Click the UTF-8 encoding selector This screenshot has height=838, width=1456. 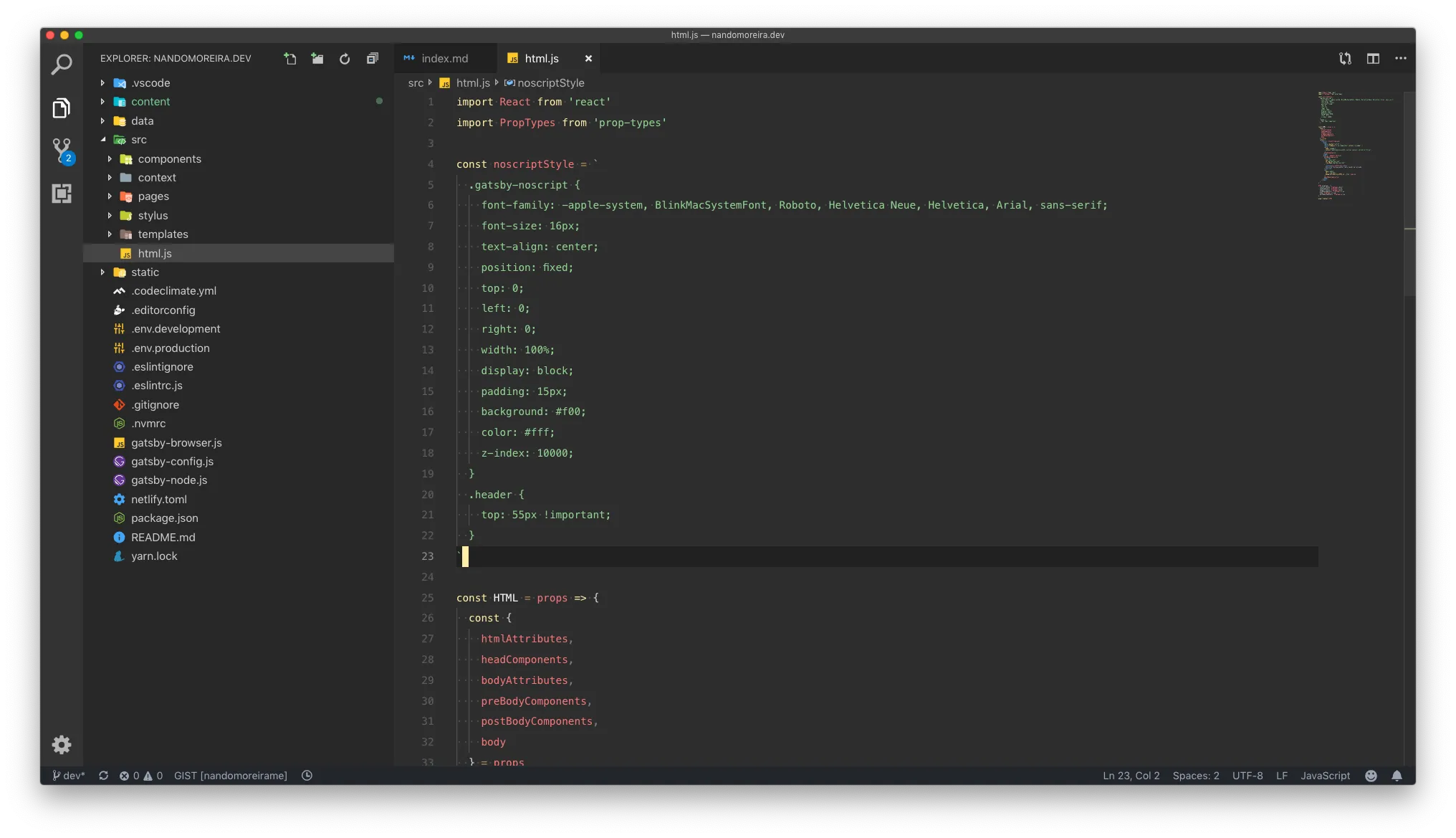click(1247, 776)
